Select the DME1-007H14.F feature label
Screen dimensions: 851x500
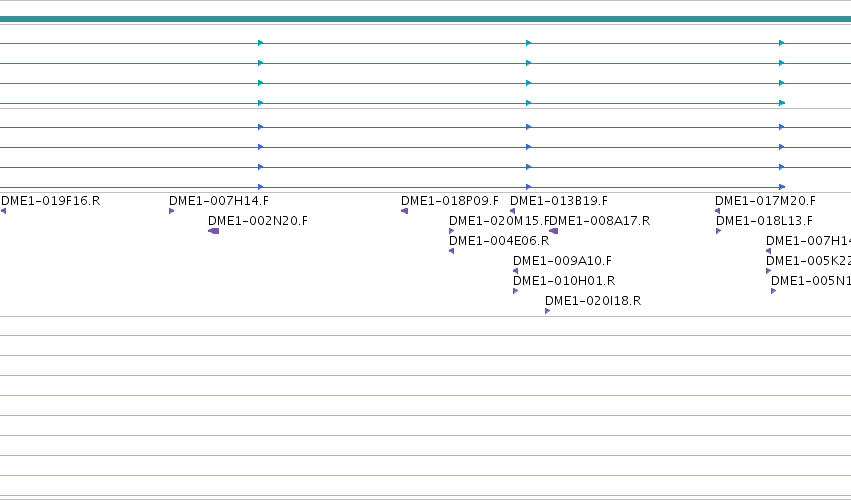coord(219,201)
